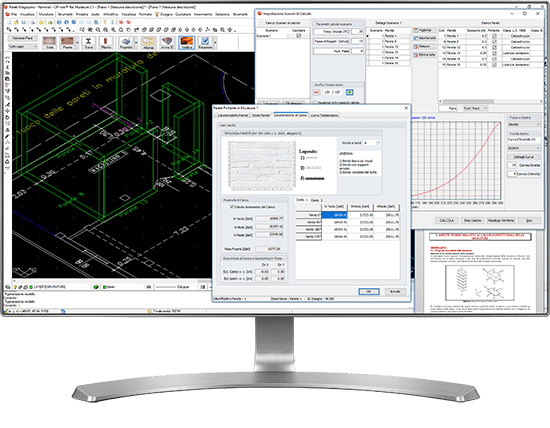Click the Aggiungi icon button in scenario details
The width and height of the screenshot is (550, 428).
(x=424, y=30)
